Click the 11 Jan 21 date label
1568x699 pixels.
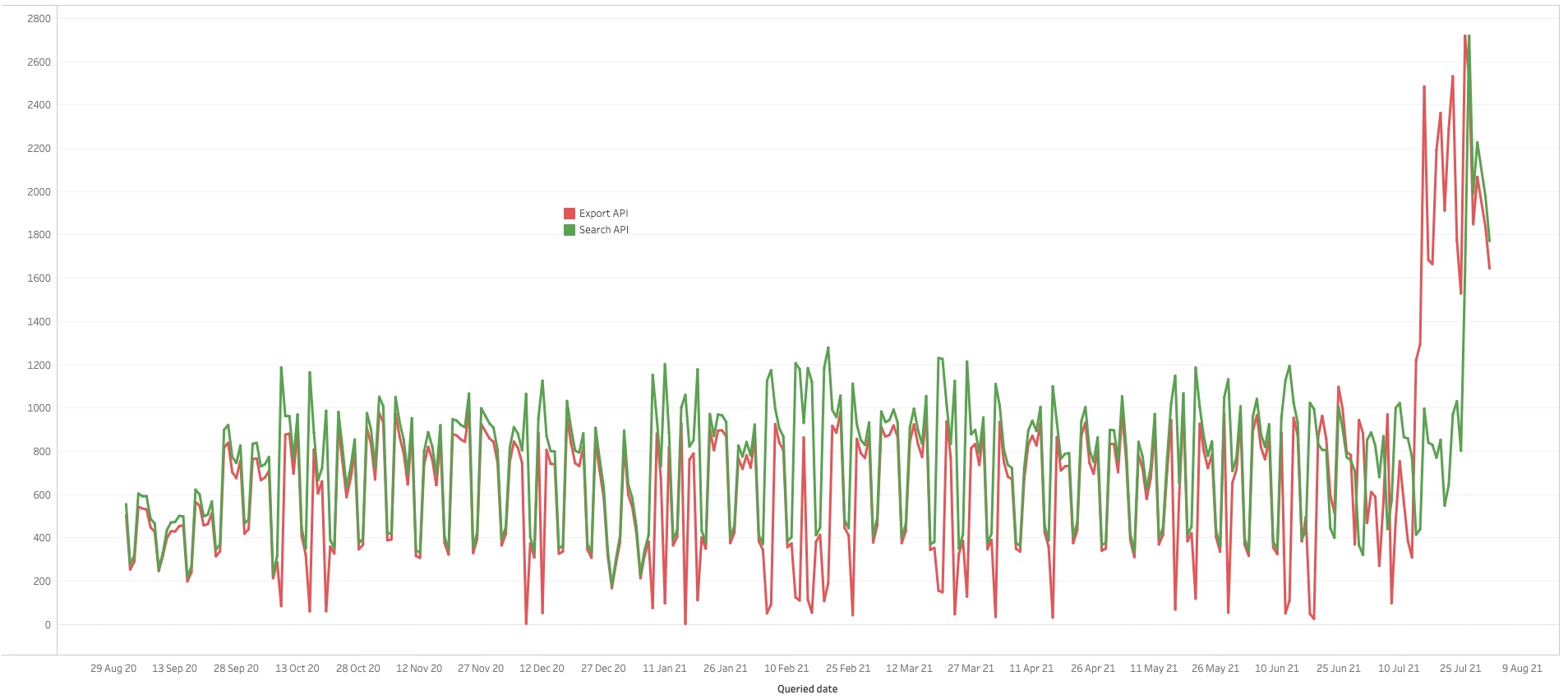pos(664,669)
